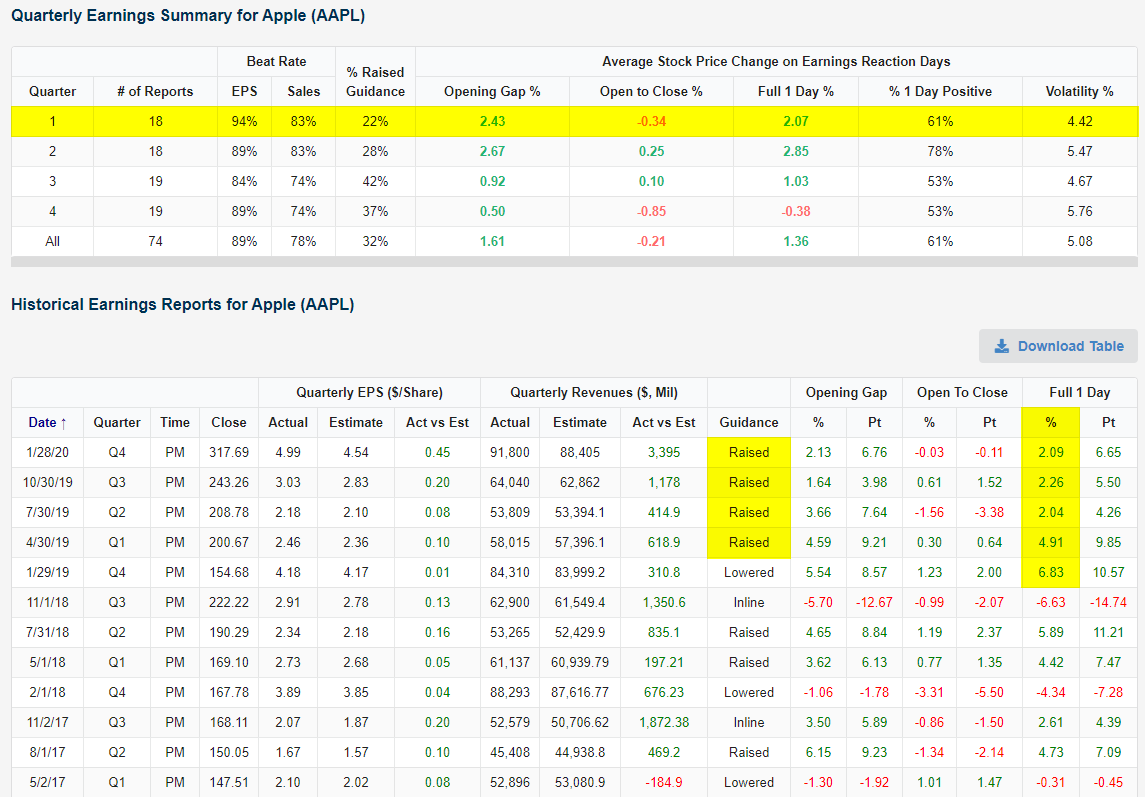1145x797 pixels.
Task: Sort summary by Volatility % header
Action: [x=1079, y=91]
